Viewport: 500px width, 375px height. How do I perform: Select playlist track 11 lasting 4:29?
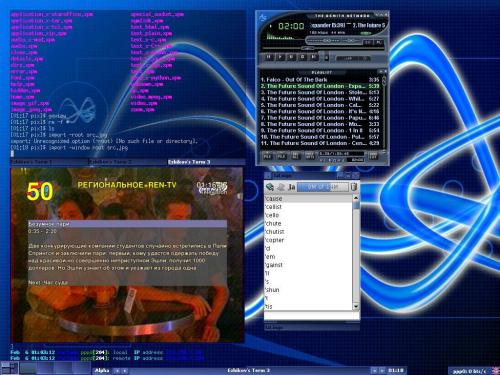coord(320,143)
